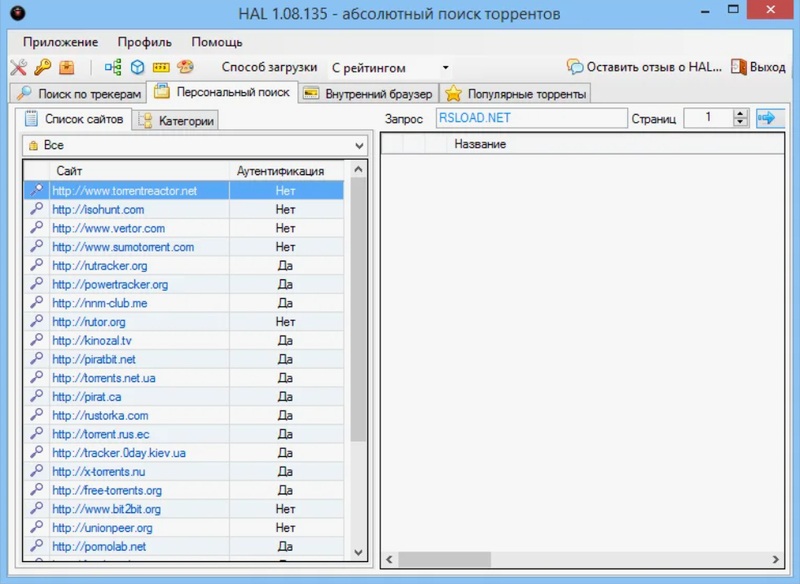Viewport: 800px width, 584px height.
Task: Click the yellow ticket icon in toolbar
Action: point(161,68)
